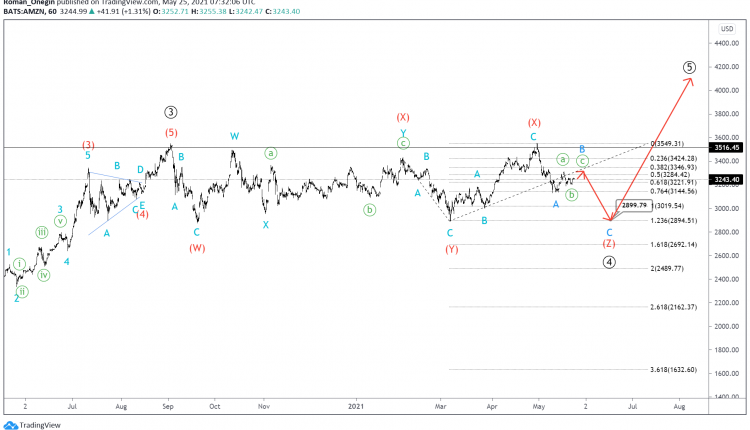Click the circled 4 wave label
Image resolution: width=750 pixels, height=430 pixels.
click(608, 262)
